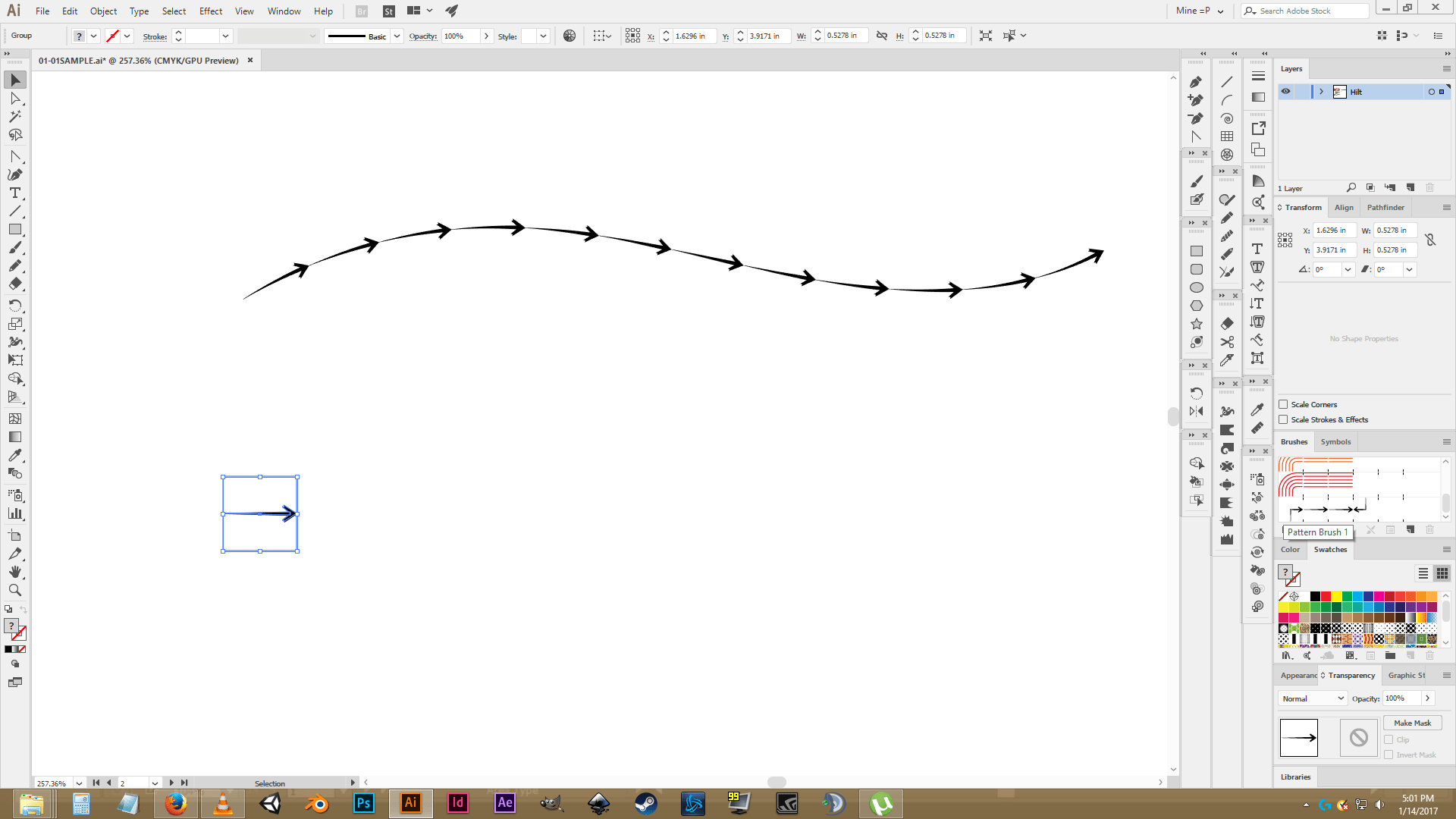The width and height of the screenshot is (1456, 819).
Task: Expand the Hilt layer in Layers panel
Action: [1322, 92]
